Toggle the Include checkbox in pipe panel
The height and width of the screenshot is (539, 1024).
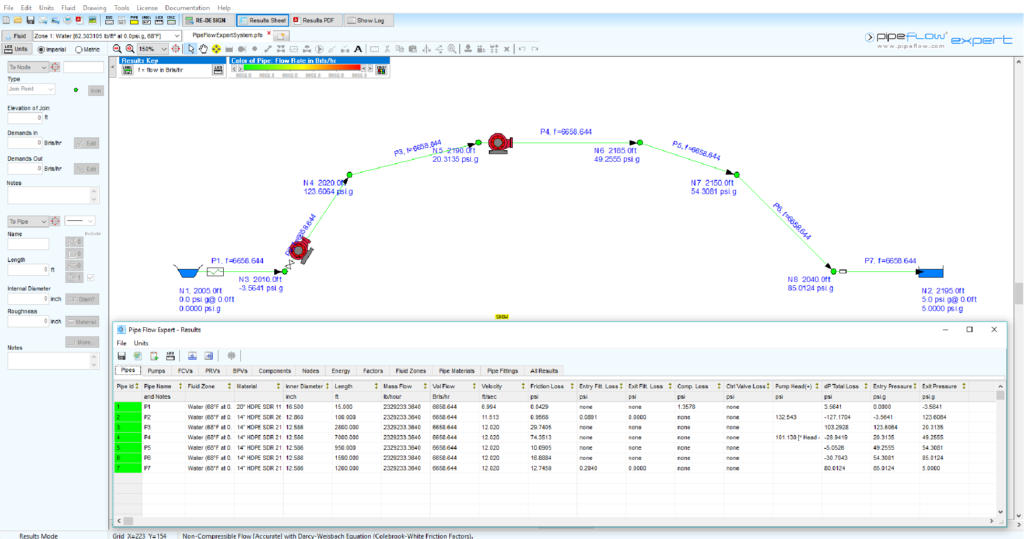pyautogui.click(x=90, y=278)
